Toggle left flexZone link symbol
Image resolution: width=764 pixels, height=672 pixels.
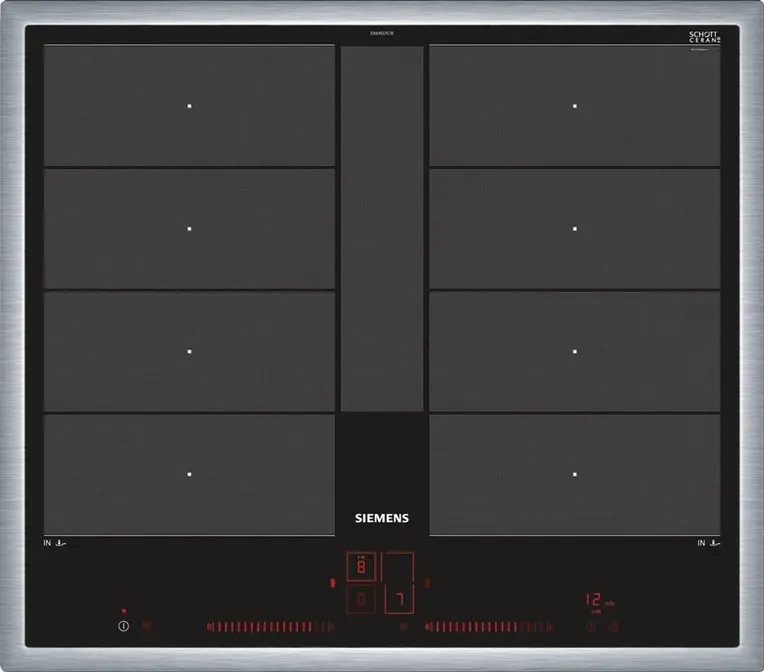click(x=333, y=582)
